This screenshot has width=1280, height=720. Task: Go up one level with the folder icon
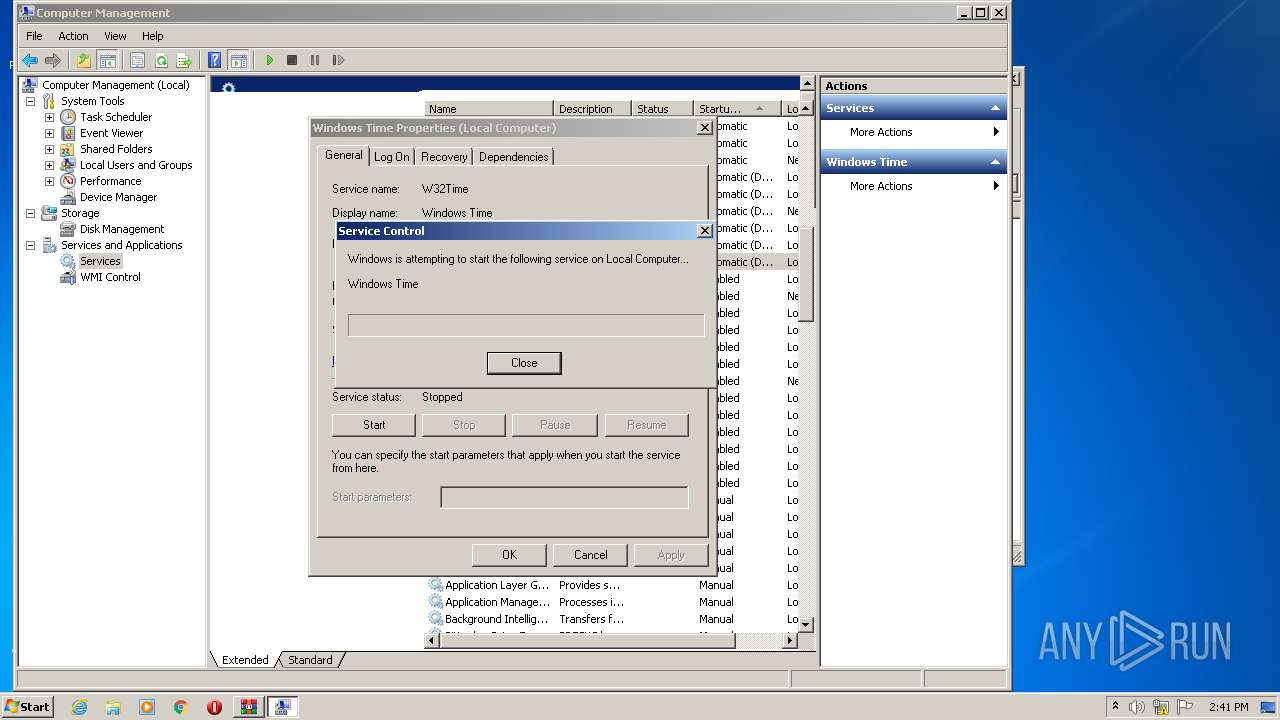(x=84, y=60)
